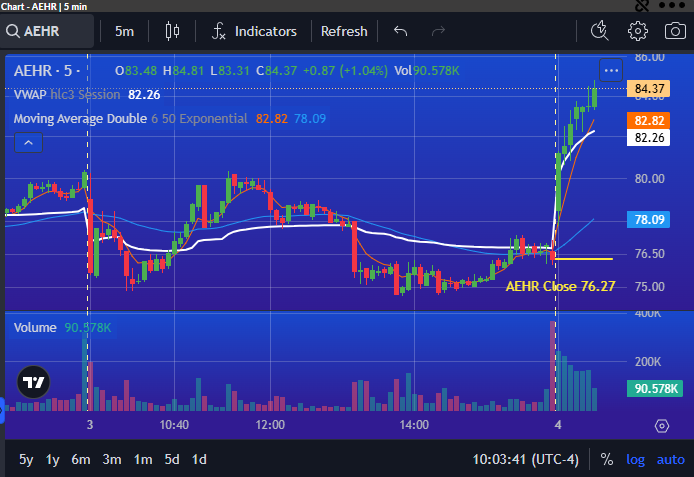Redo the chart action
The image size is (694, 477).
coord(438,31)
